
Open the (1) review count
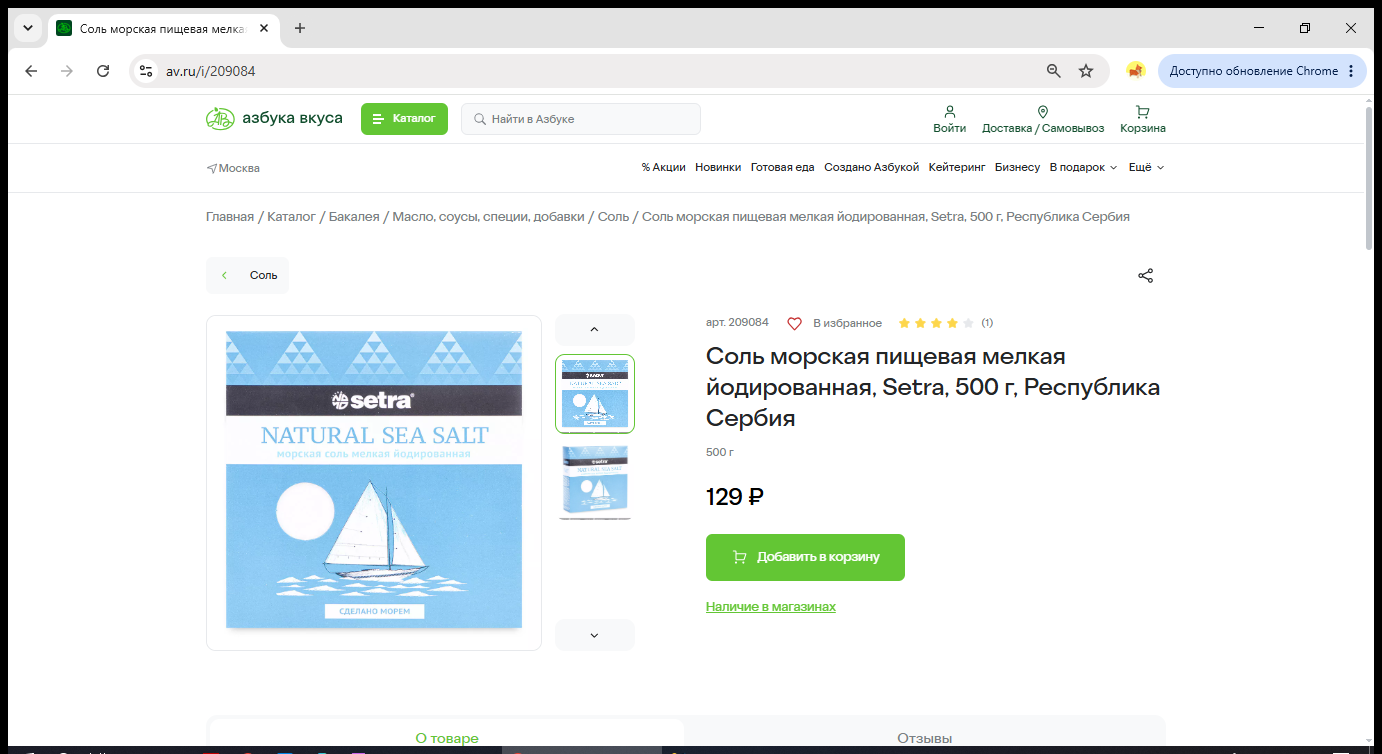[x=987, y=323]
